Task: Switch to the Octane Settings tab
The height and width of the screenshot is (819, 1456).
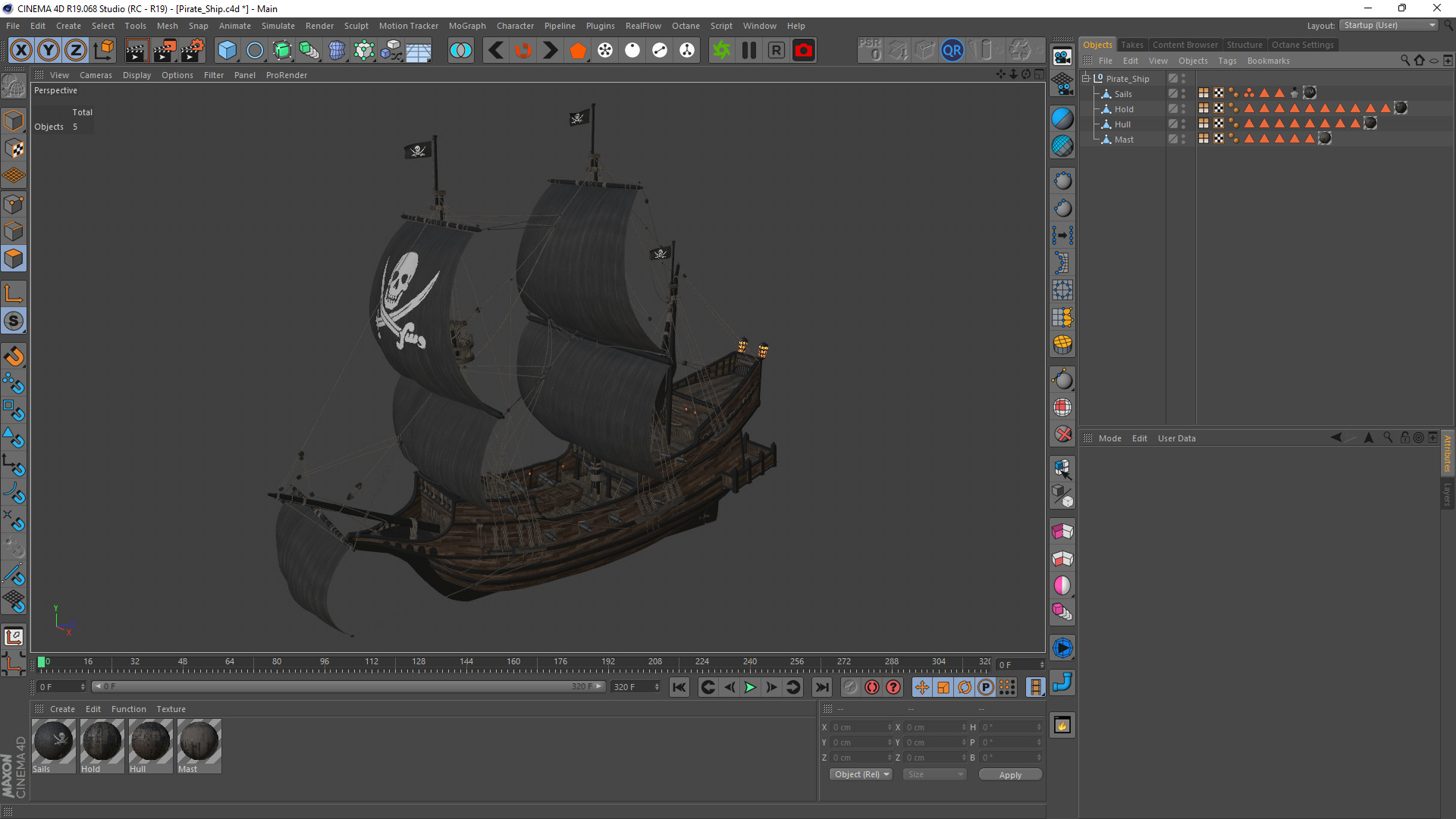Action: [x=1302, y=45]
